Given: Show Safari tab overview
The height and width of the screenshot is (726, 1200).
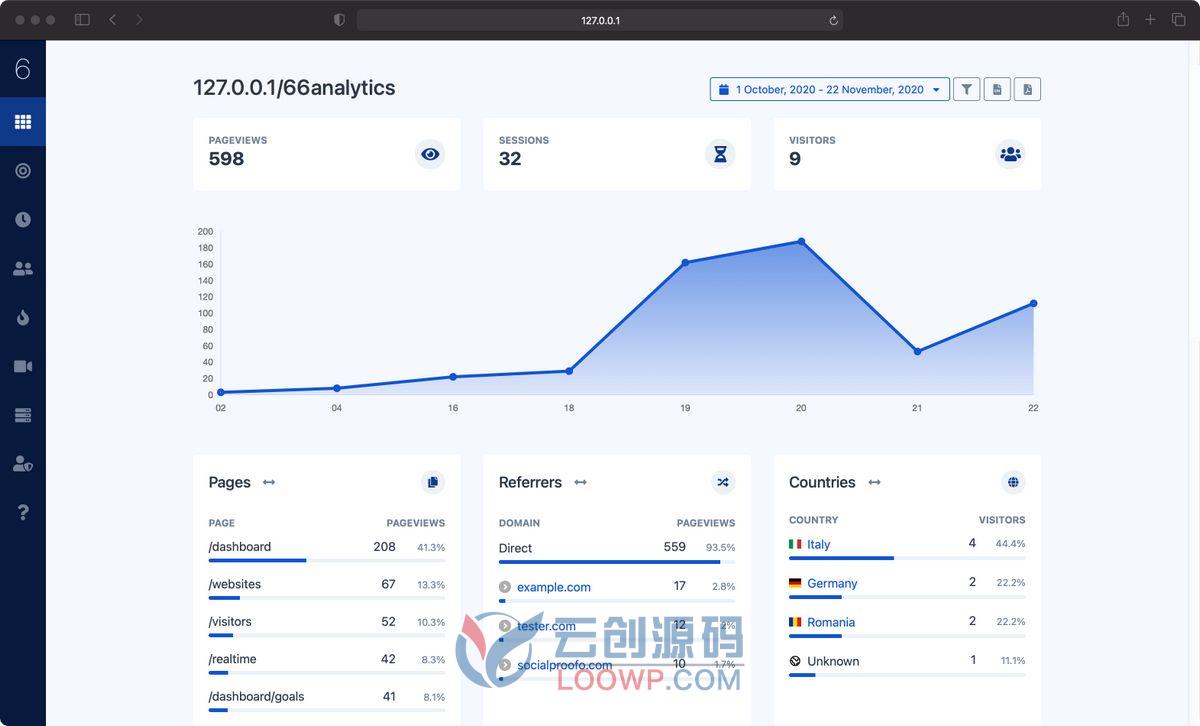Looking at the screenshot, I should (x=1178, y=20).
